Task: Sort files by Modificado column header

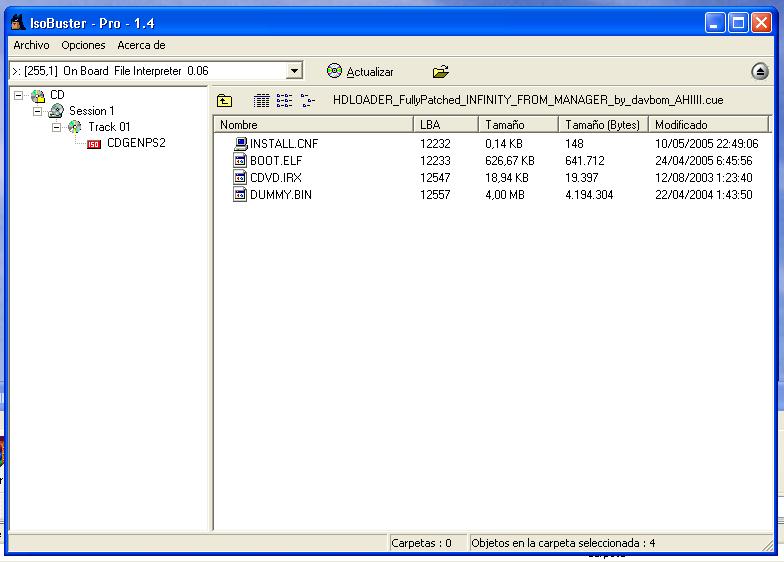Action: (x=708, y=125)
